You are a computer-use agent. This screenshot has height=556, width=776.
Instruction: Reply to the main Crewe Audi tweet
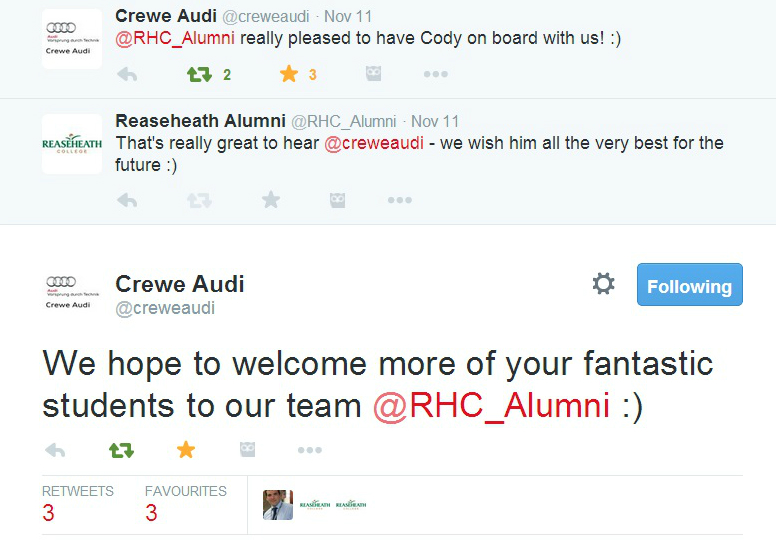pos(55,450)
